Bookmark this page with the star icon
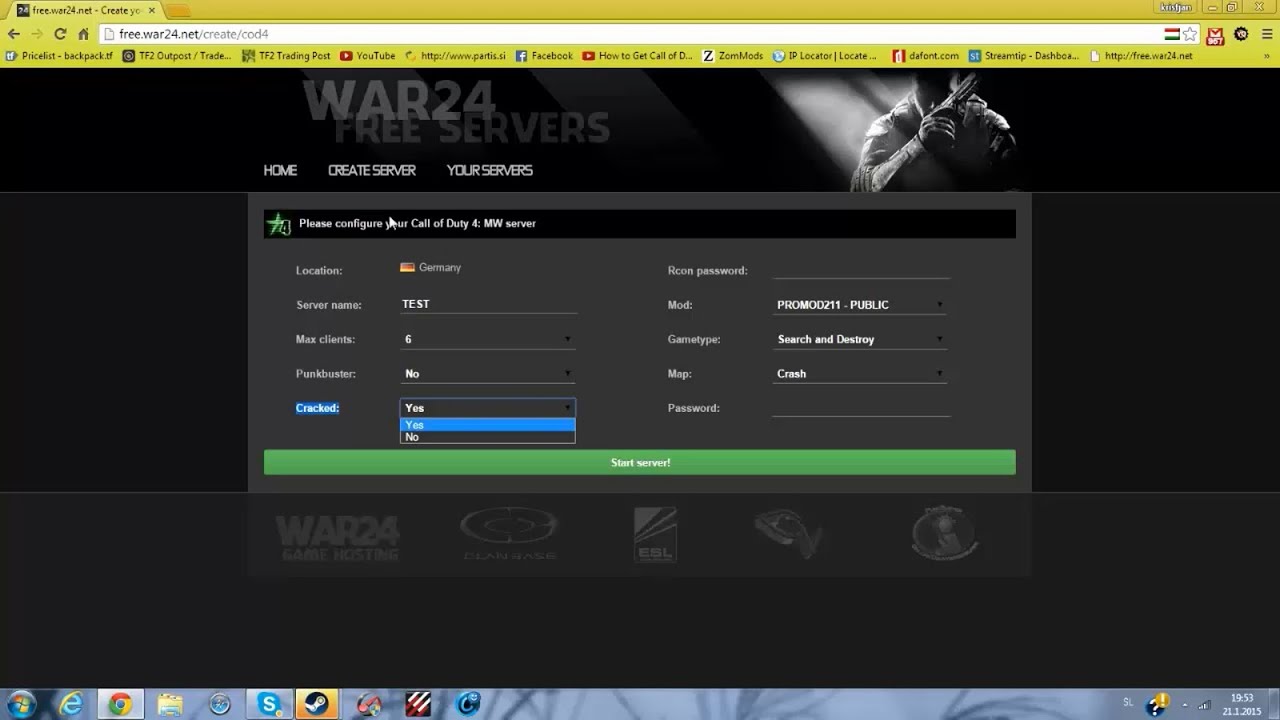The height and width of the screenshot is (720, 1280). (1190, 34)
